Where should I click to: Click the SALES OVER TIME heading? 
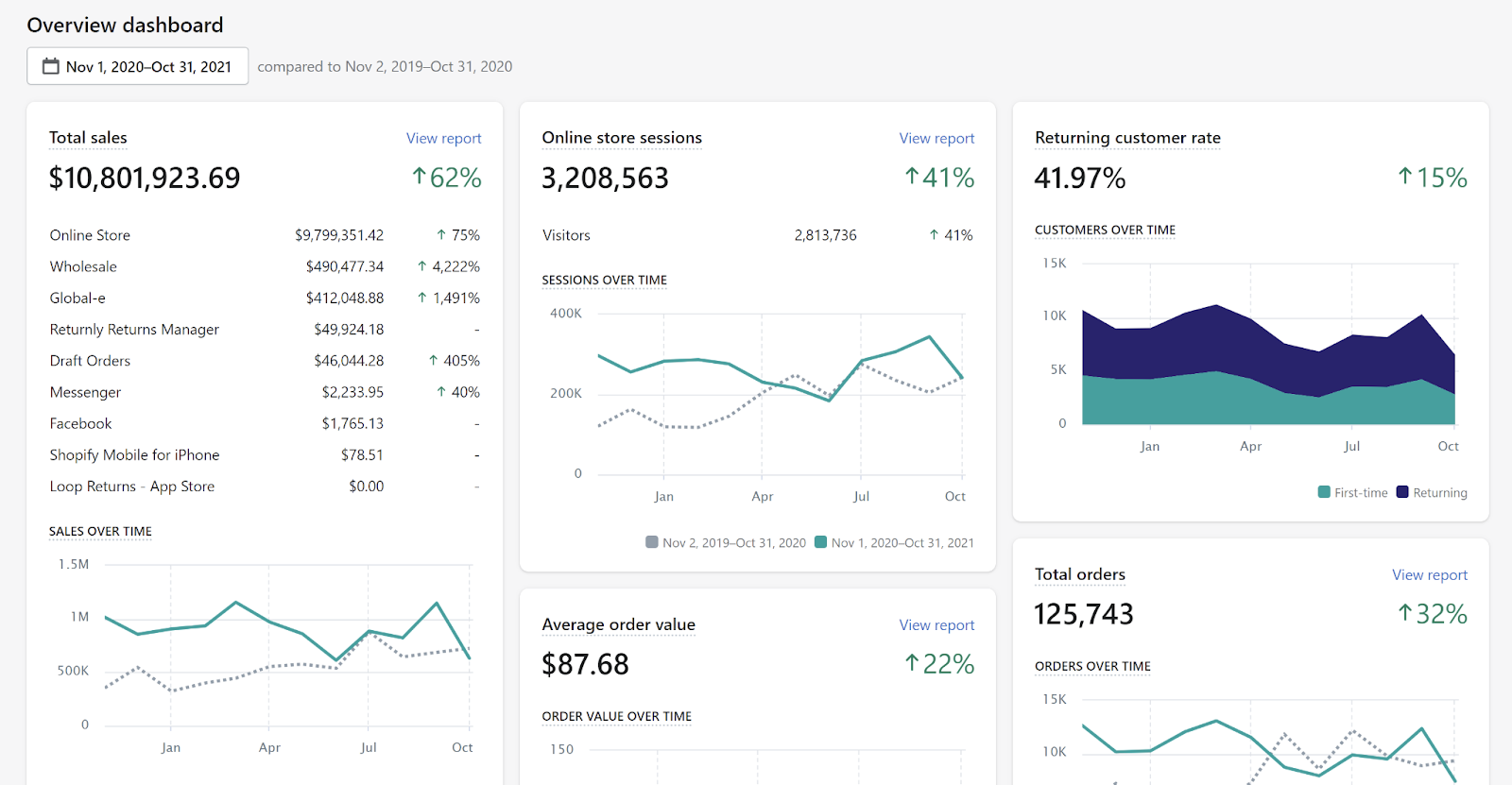100,532
